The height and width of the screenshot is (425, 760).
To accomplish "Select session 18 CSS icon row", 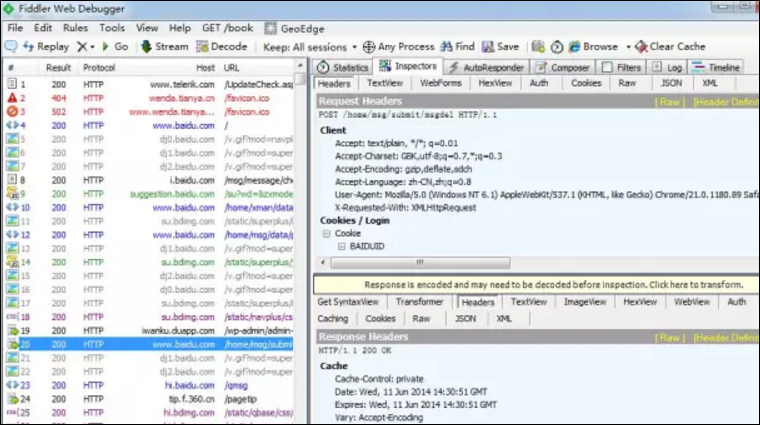I will click(x=12, y=317).
